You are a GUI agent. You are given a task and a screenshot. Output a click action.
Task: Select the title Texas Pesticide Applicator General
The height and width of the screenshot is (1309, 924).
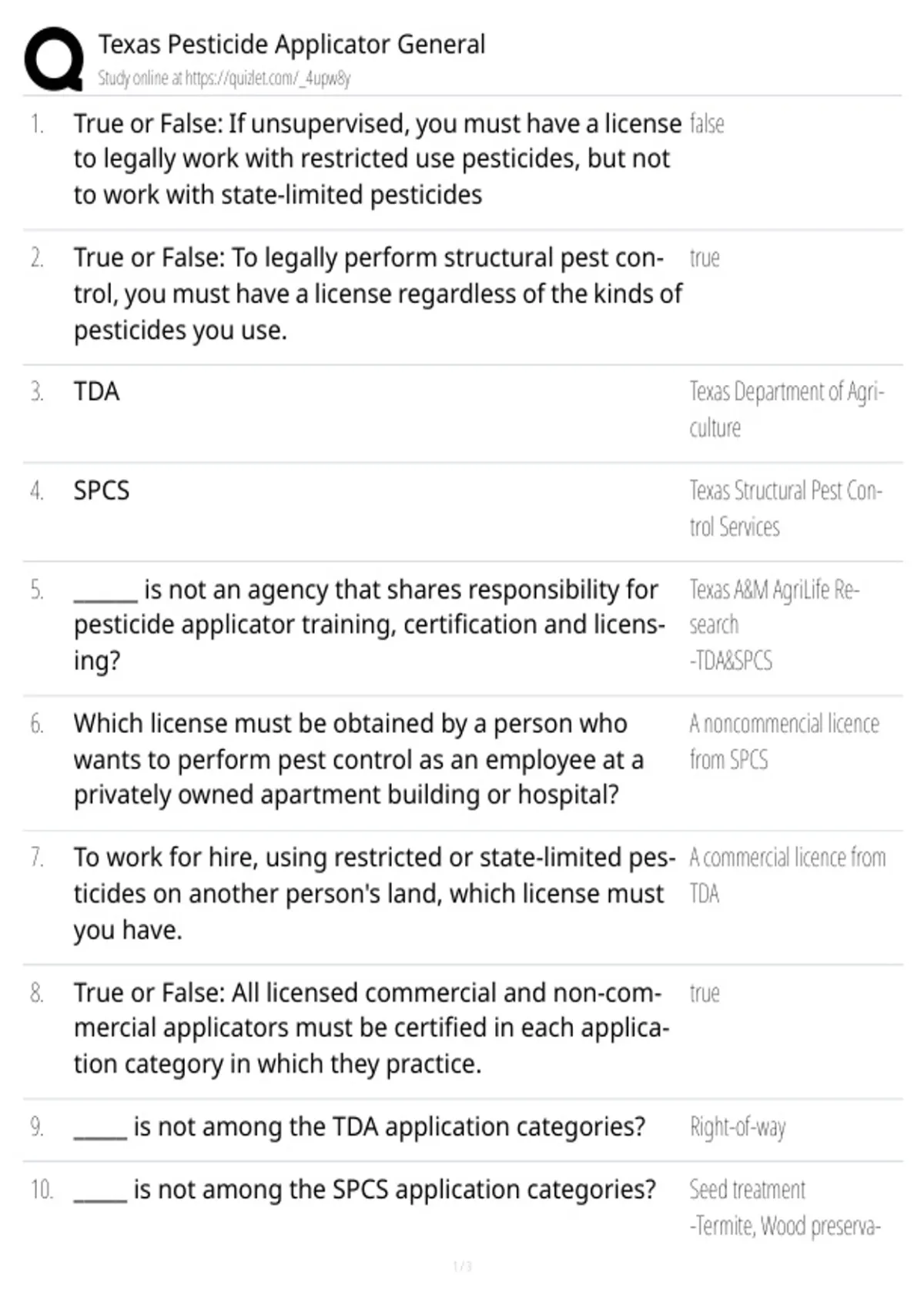pyautogui.click(x=292, y=45)
